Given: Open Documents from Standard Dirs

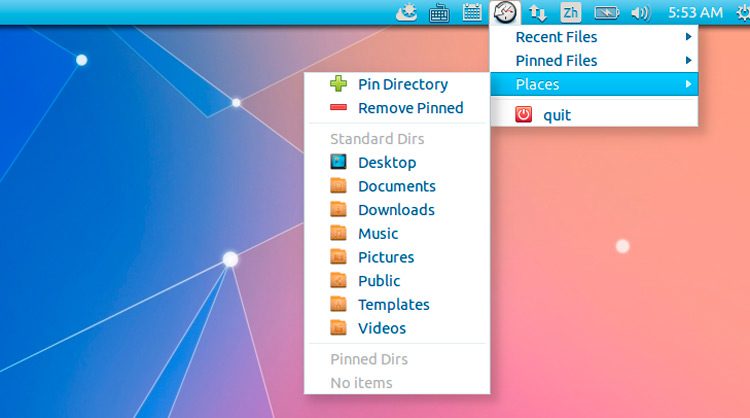Looking at the screenshot, I should coord(397,186).
